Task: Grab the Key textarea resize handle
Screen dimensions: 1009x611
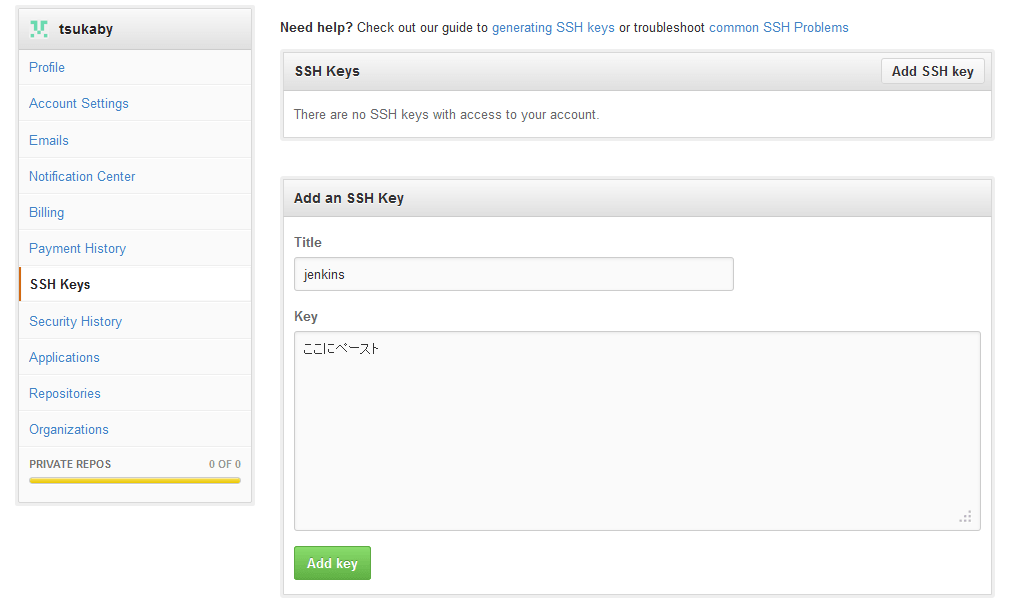Action: (x=966, y=517)
